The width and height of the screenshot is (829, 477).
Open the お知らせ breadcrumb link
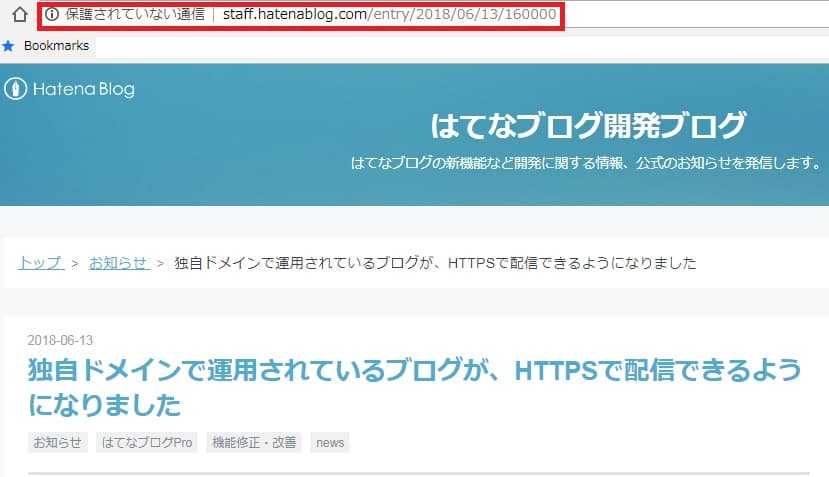coord(118,262)
